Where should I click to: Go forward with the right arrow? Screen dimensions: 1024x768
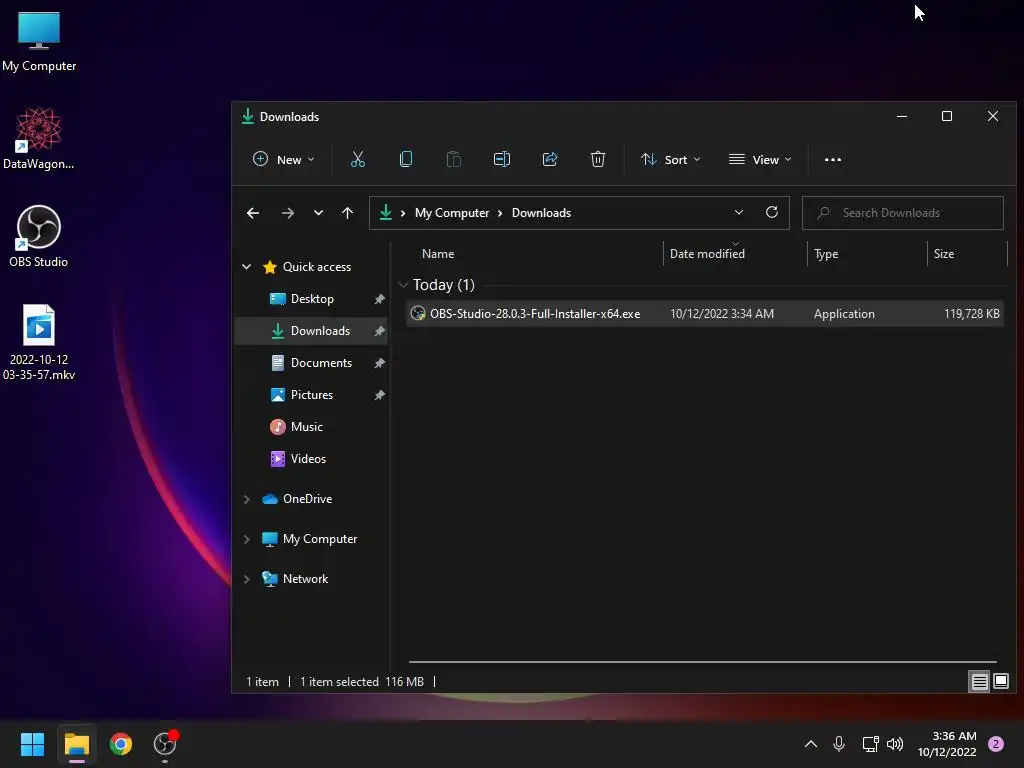287,213
